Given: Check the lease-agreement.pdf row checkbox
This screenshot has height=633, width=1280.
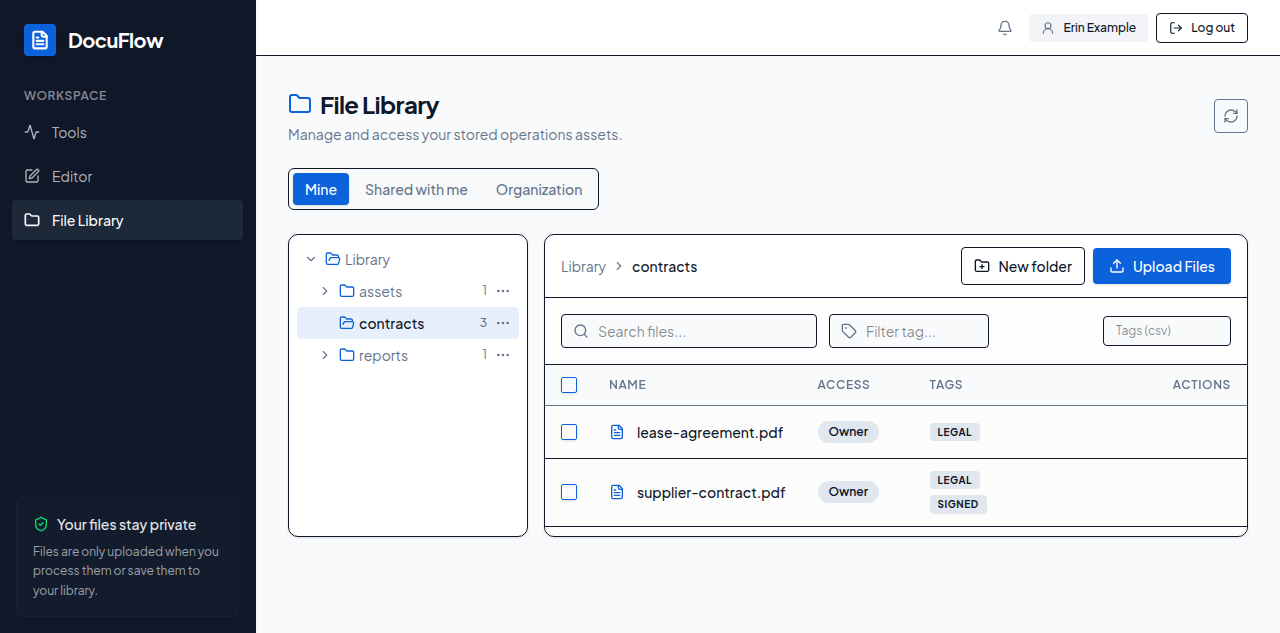Looking at the screenshot, I should [x=569, y=432].
